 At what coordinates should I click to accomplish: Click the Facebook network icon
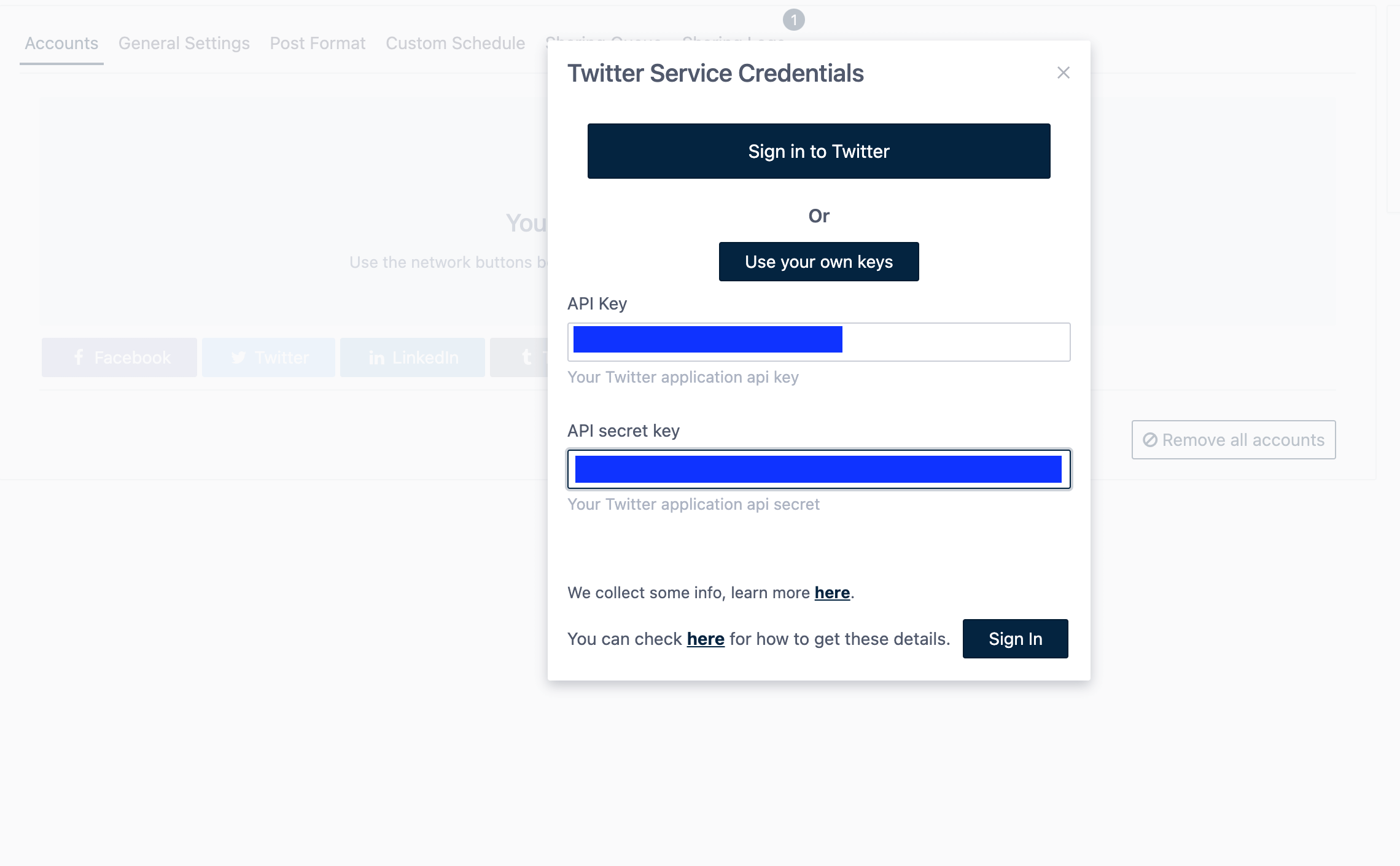(79, 357)
